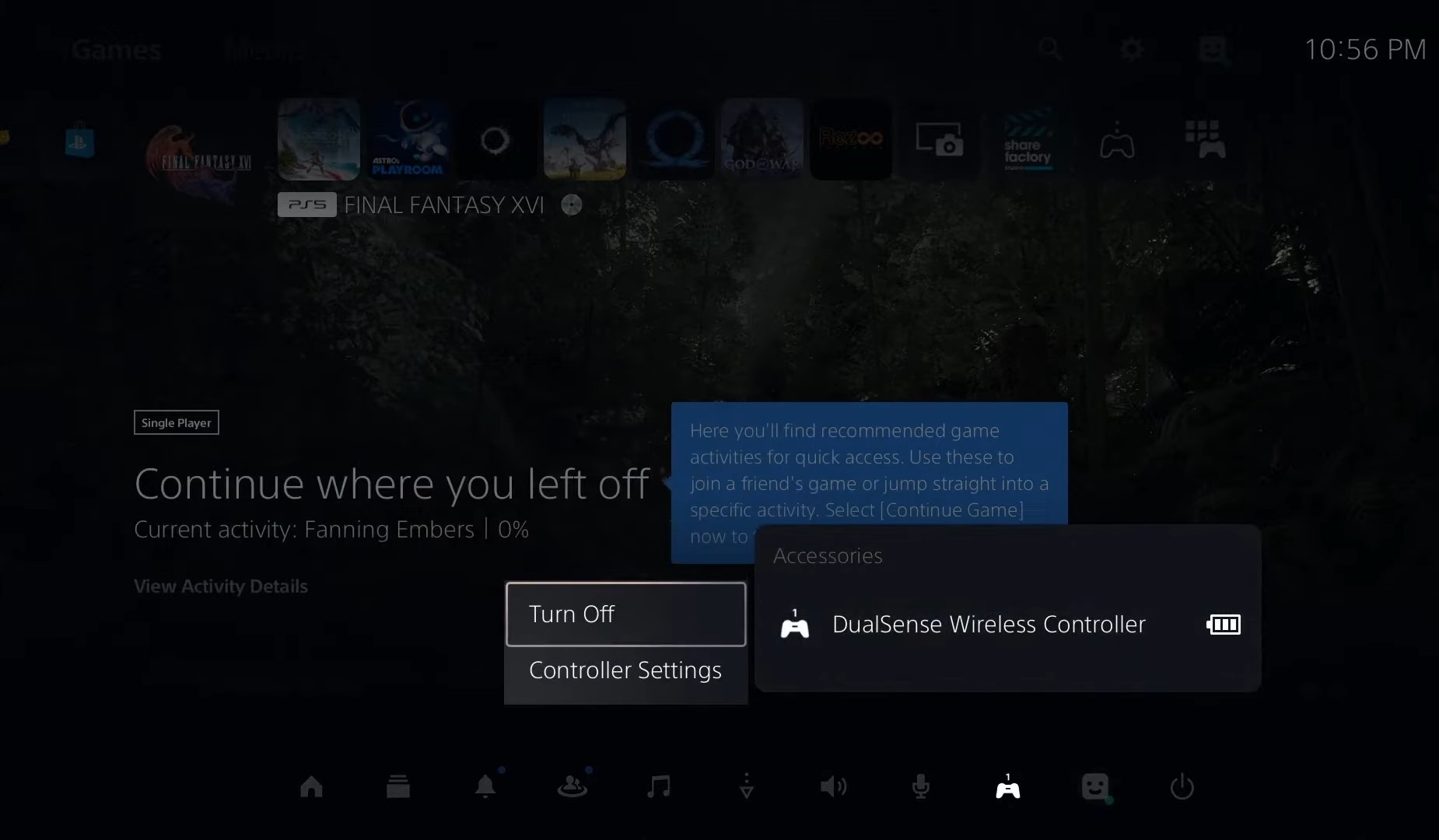Open the Mic control icon
The image size is (1439, 840).
921,787
